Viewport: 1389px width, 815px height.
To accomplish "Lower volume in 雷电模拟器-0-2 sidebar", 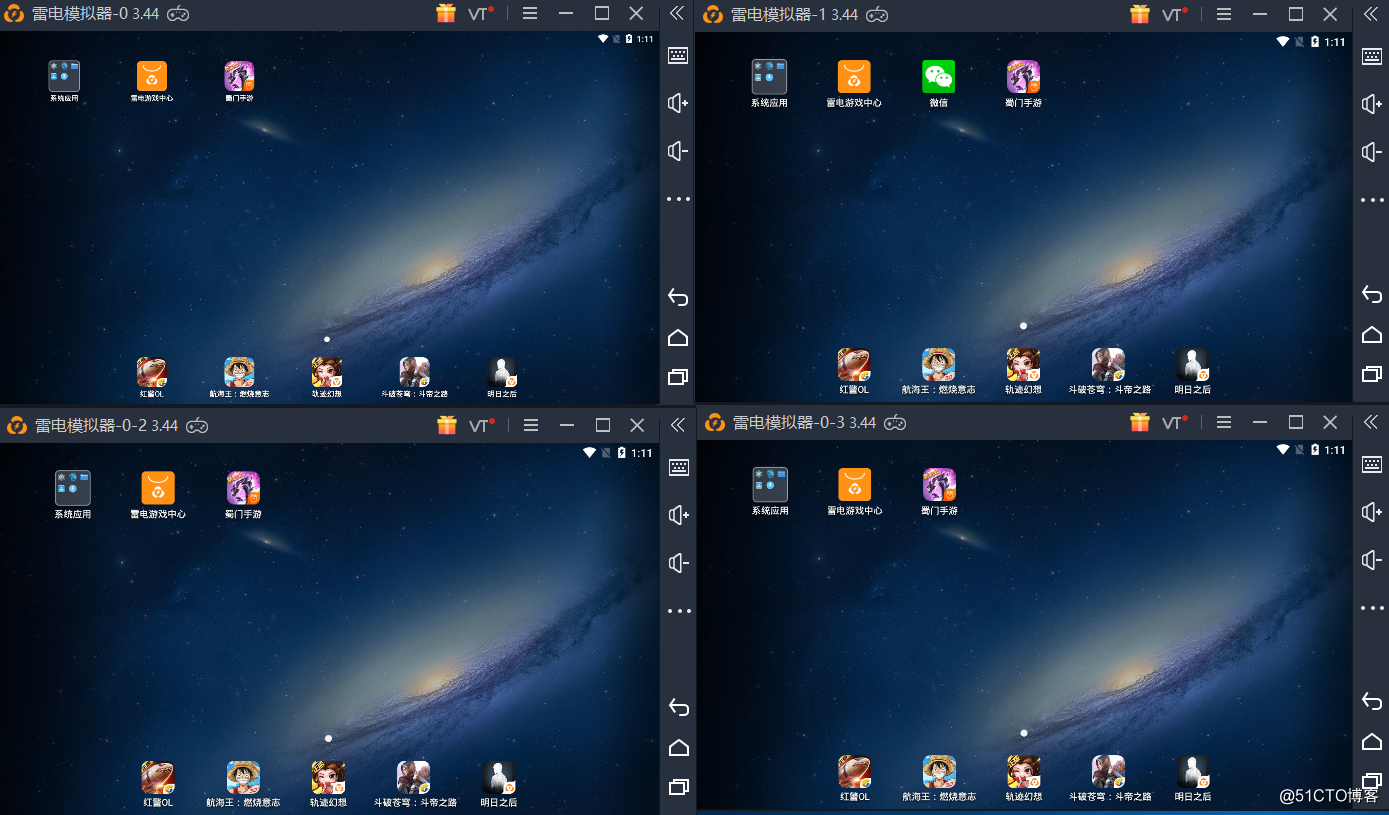I will point(679,563).
